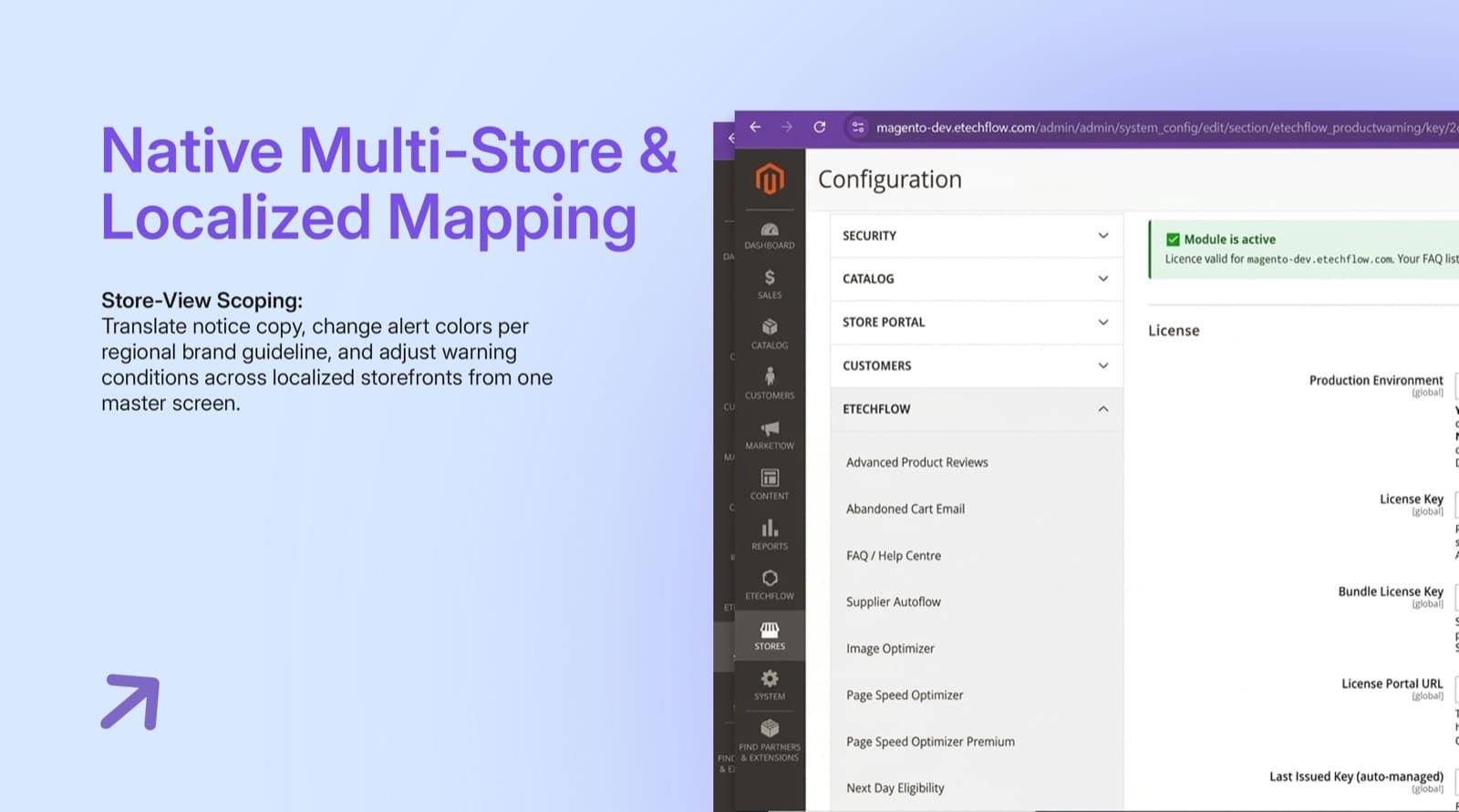
Task: Click the License Key label
Action: [x=1411, y=499]
